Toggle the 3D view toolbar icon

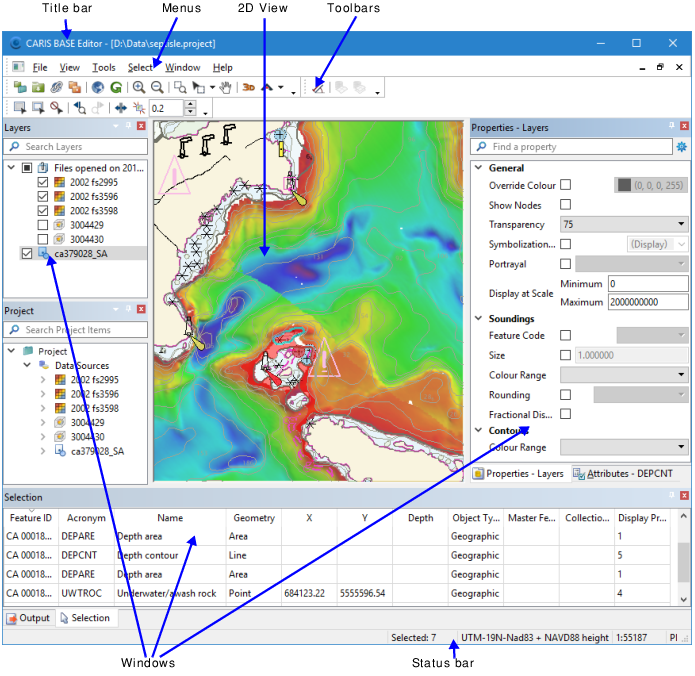[248, 88]
